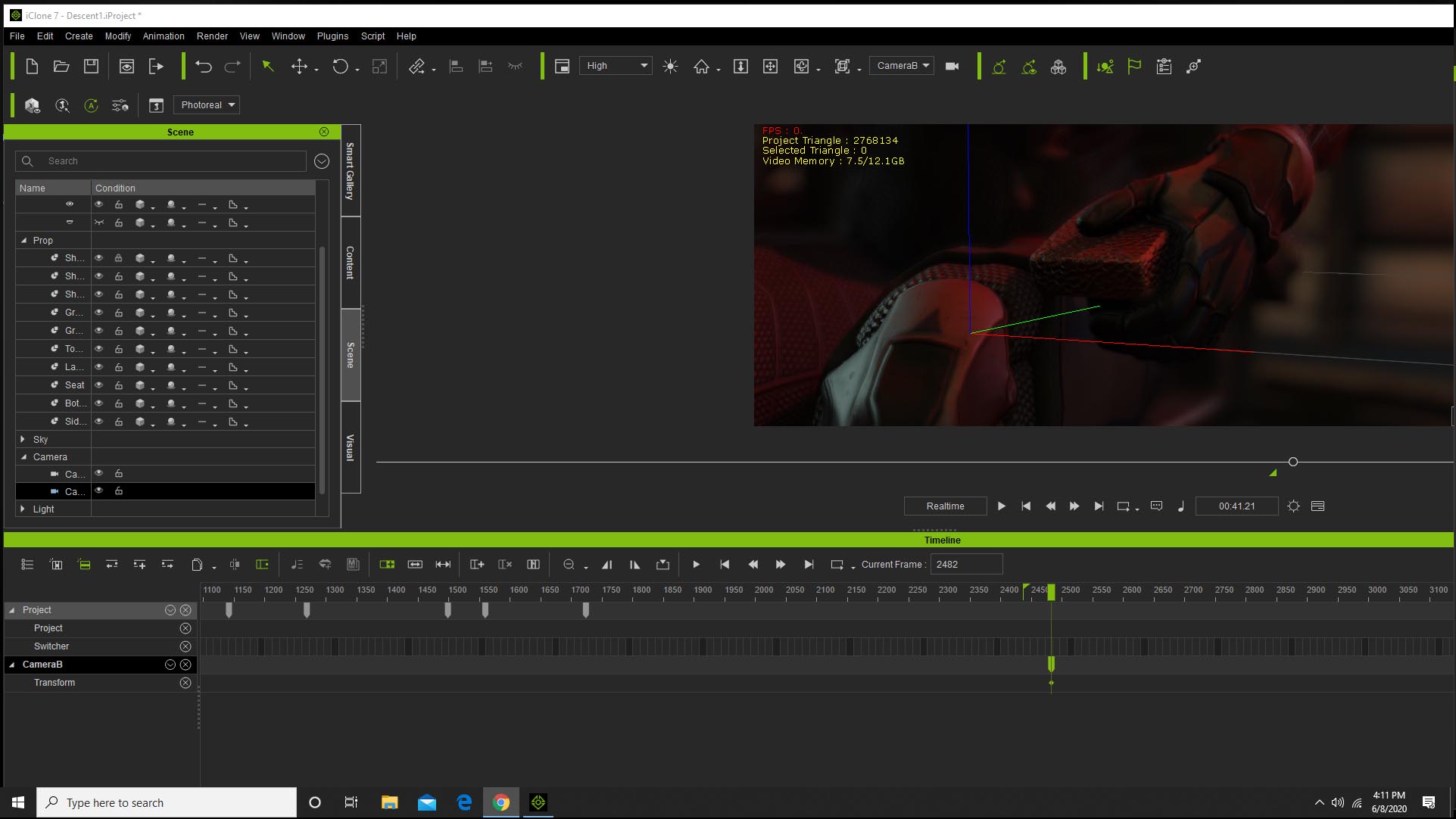Switch to Smart Gallery side tab
The height and width of the screenshot is (819, 1456).
pos(350,171)
